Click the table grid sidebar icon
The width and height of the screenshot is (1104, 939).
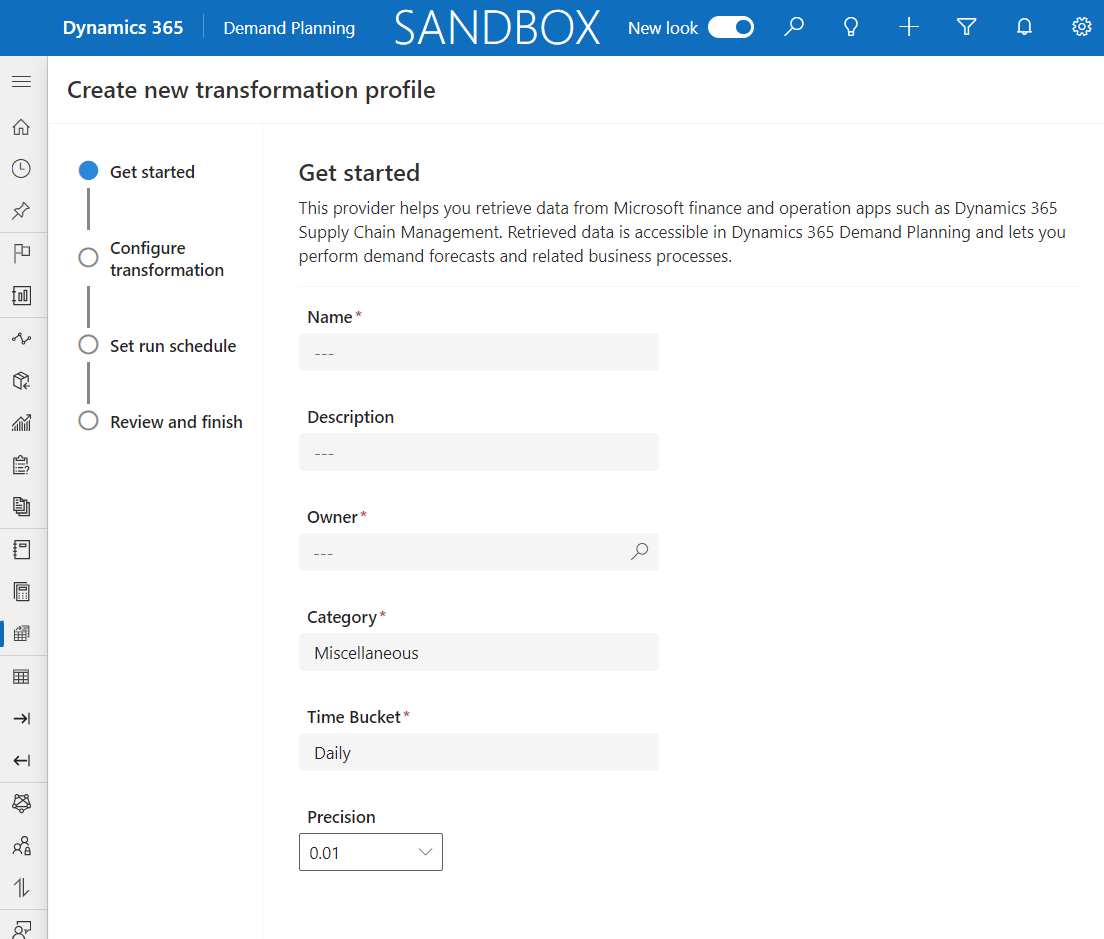(22, 677)
